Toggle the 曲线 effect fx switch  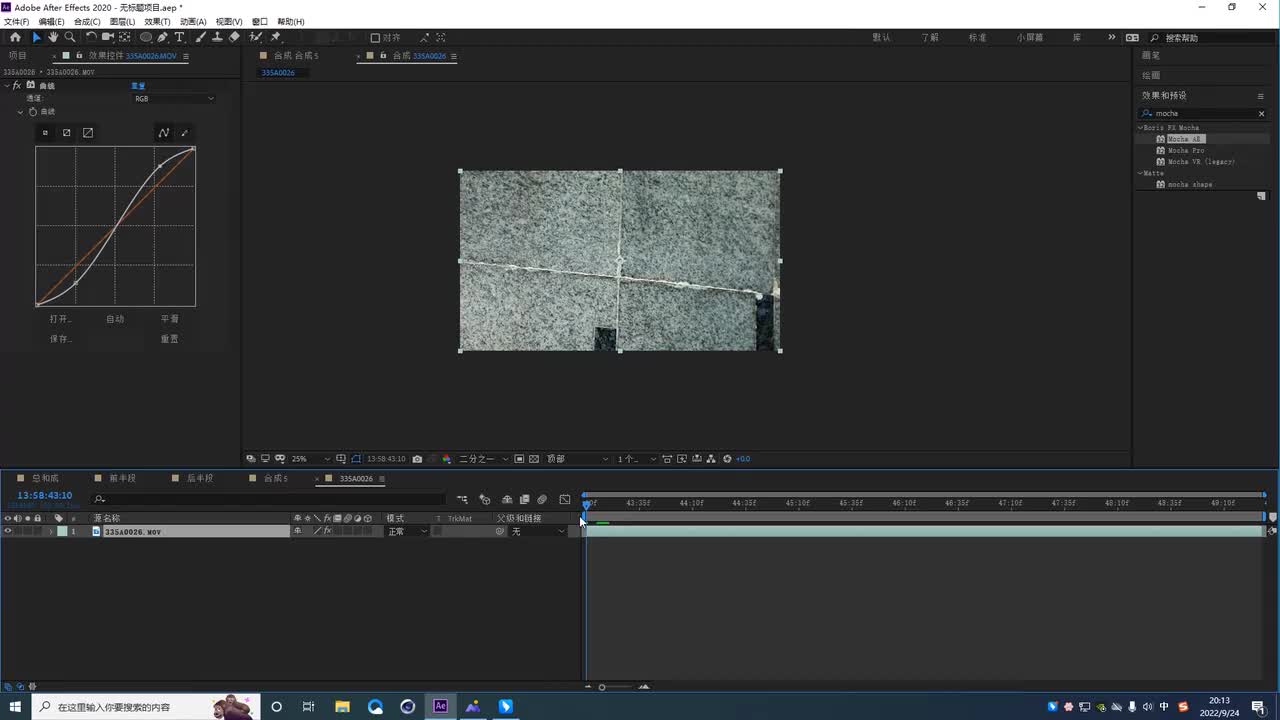18,86
